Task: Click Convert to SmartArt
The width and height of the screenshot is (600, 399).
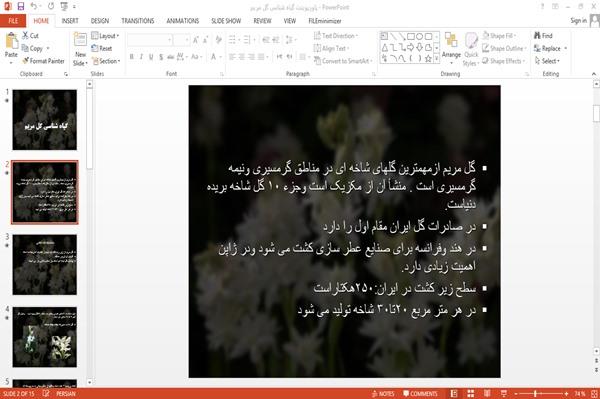Action: pyautogui.click(x=343, y=61)
